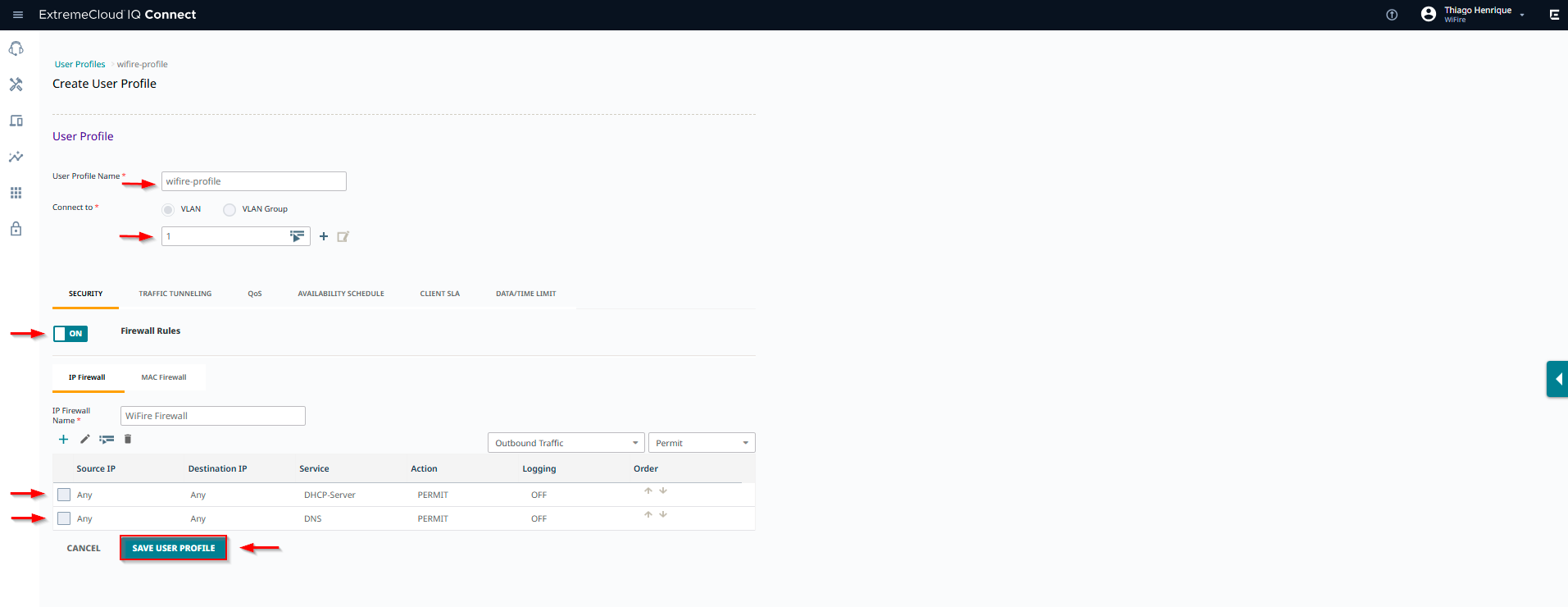This screenshot has width=1568, height=607.
Task: Click the DHCP-Server service cell
Action: tap(330, 495)
